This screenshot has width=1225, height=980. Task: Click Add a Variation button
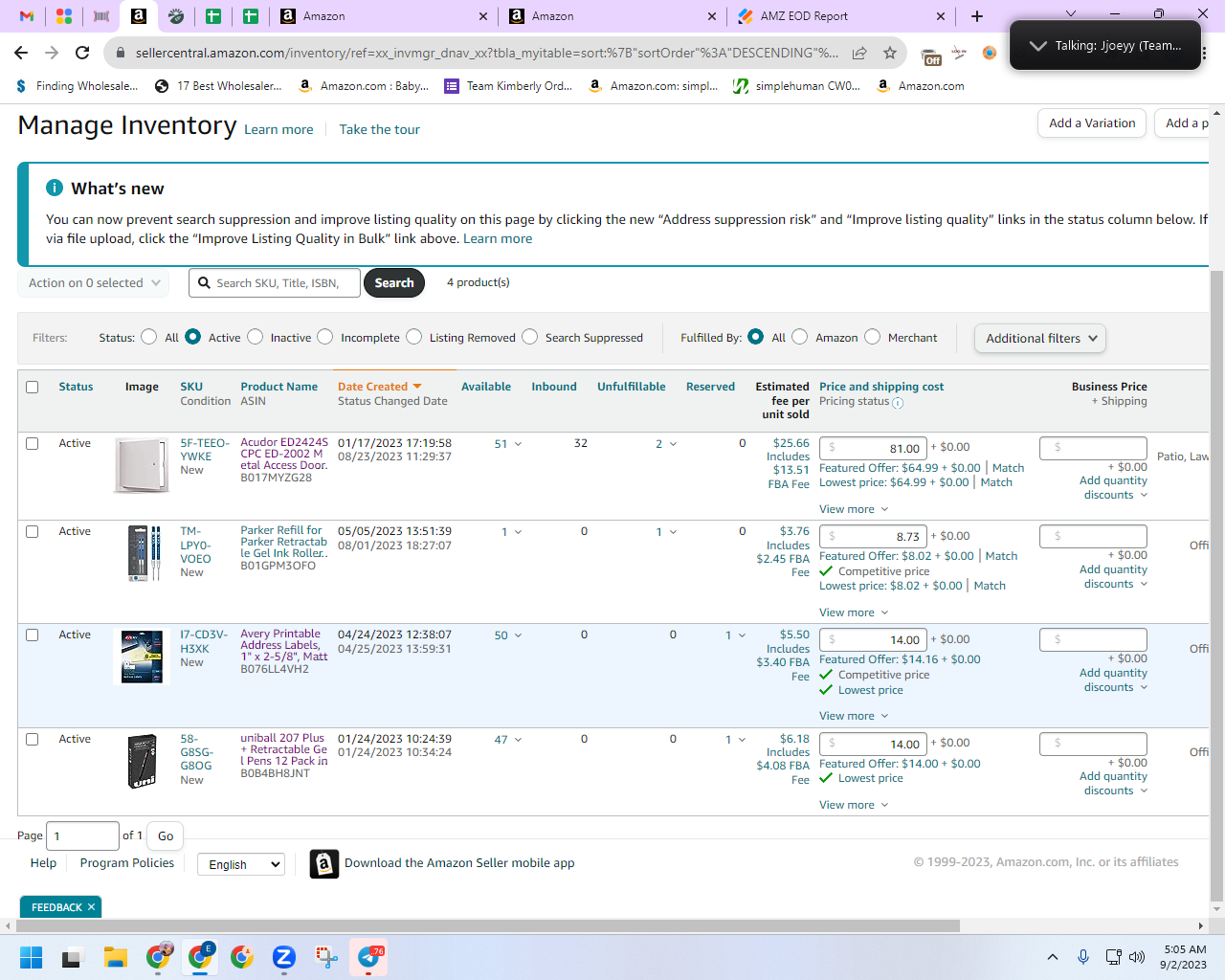[1092, 123]
